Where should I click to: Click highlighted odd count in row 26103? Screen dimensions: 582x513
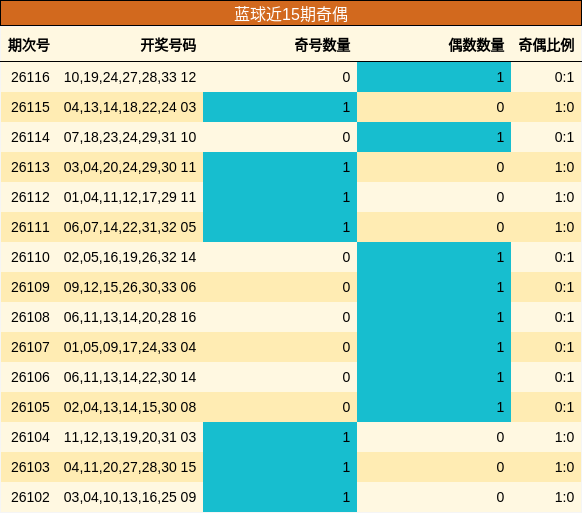(280, 467)
